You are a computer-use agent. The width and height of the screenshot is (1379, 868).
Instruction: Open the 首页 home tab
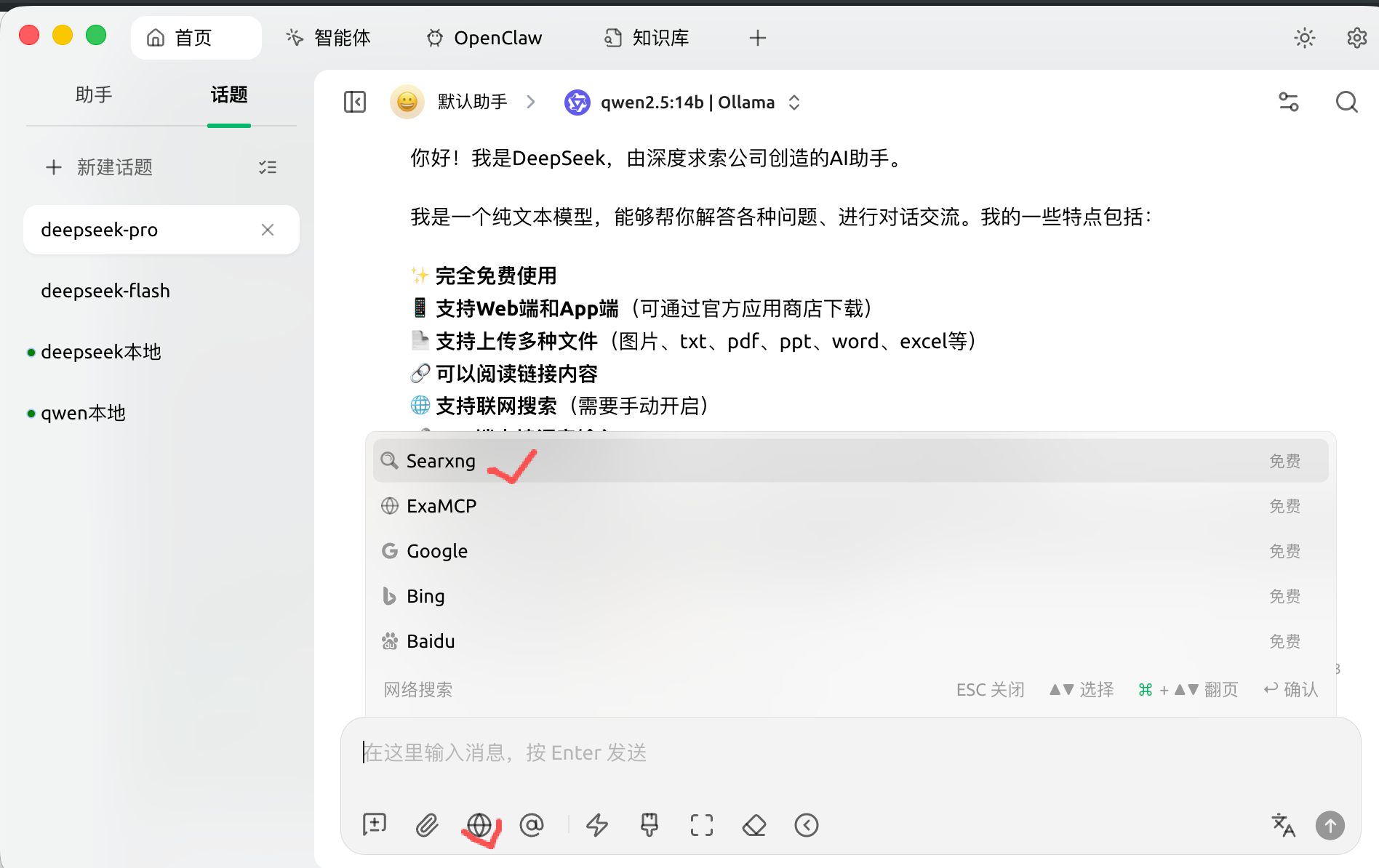[196, 38]
